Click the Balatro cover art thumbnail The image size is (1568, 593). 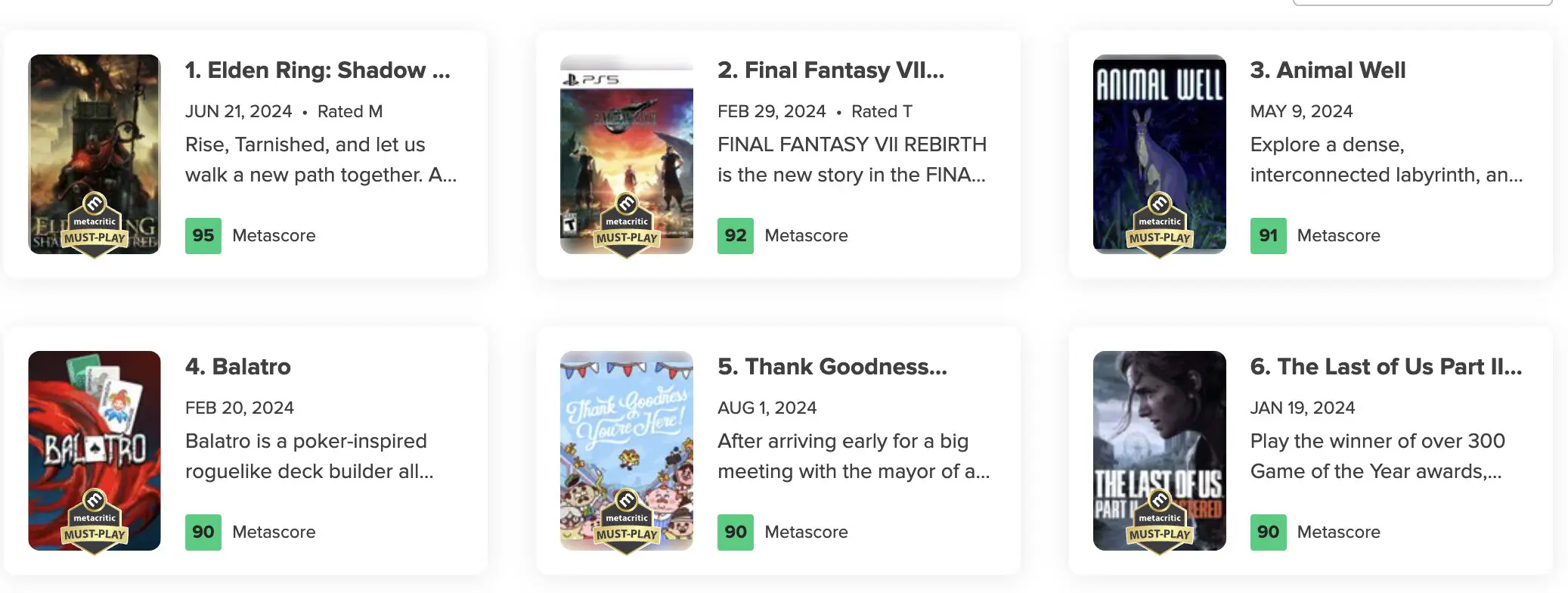[x=95, y=450]
